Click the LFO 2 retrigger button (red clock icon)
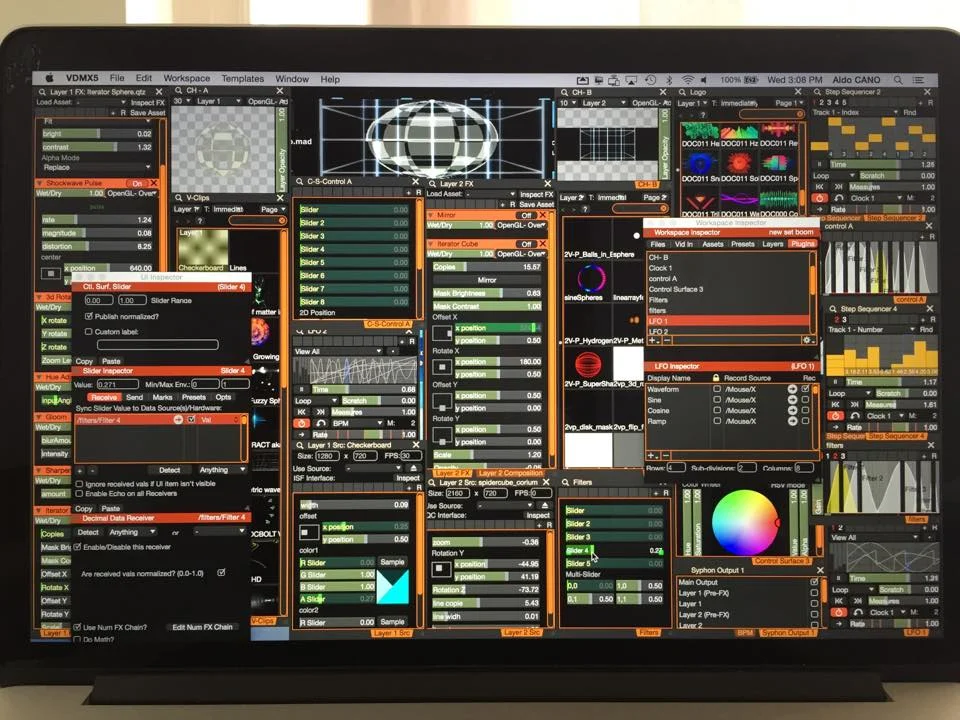This screenshot has height=720, width=960. click(301, 423)
